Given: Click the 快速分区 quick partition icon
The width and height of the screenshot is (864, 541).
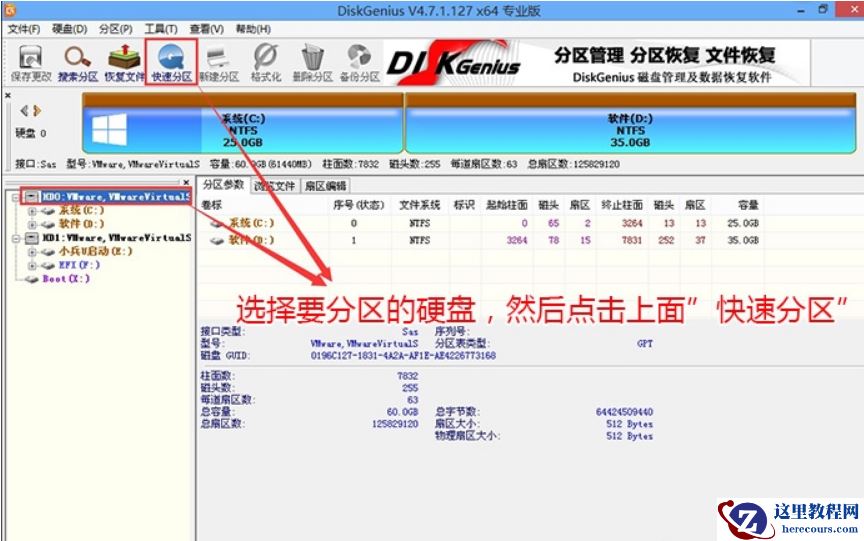Looking at the screenshot, I should [171, 57].
